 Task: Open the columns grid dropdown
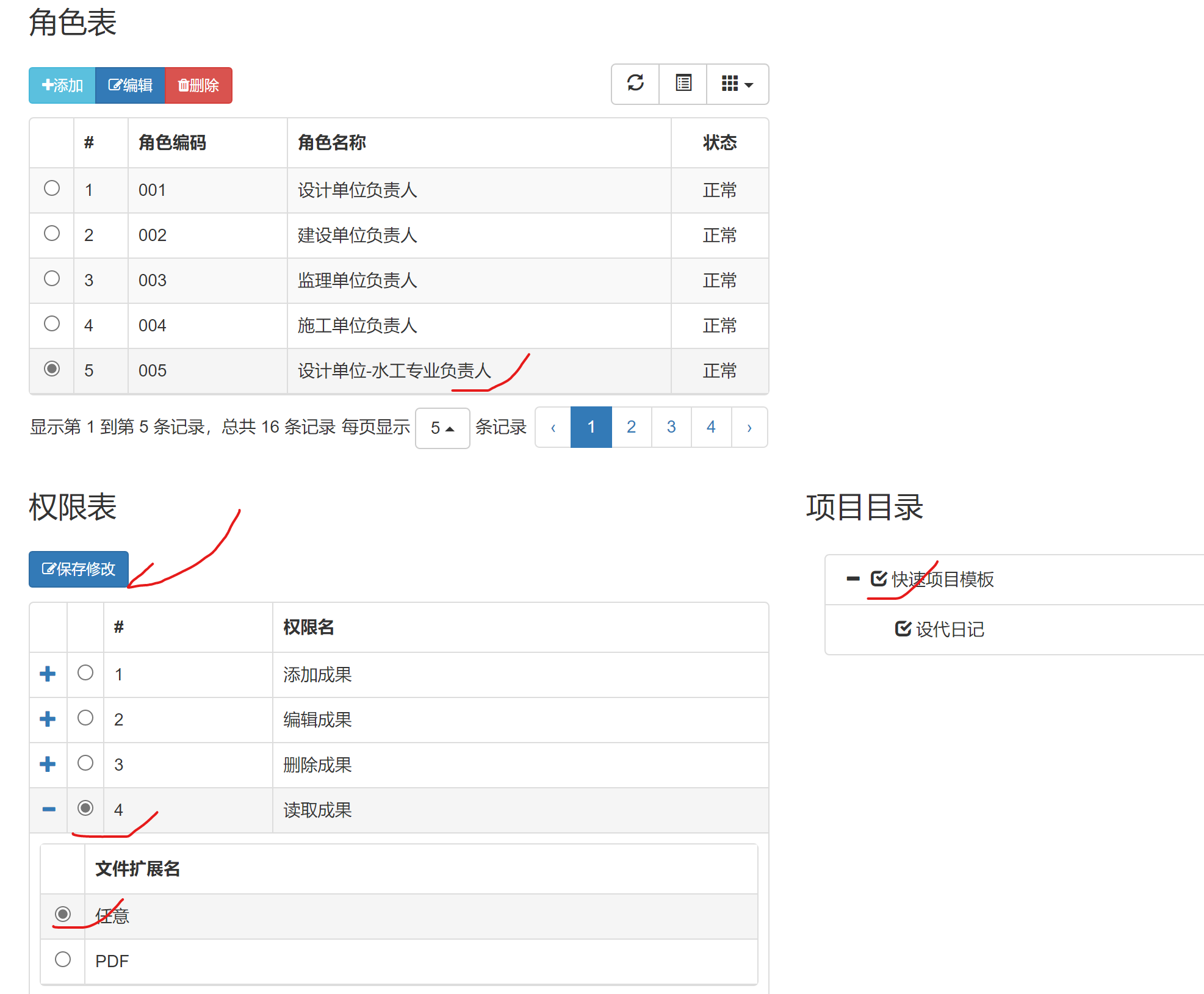737,84
